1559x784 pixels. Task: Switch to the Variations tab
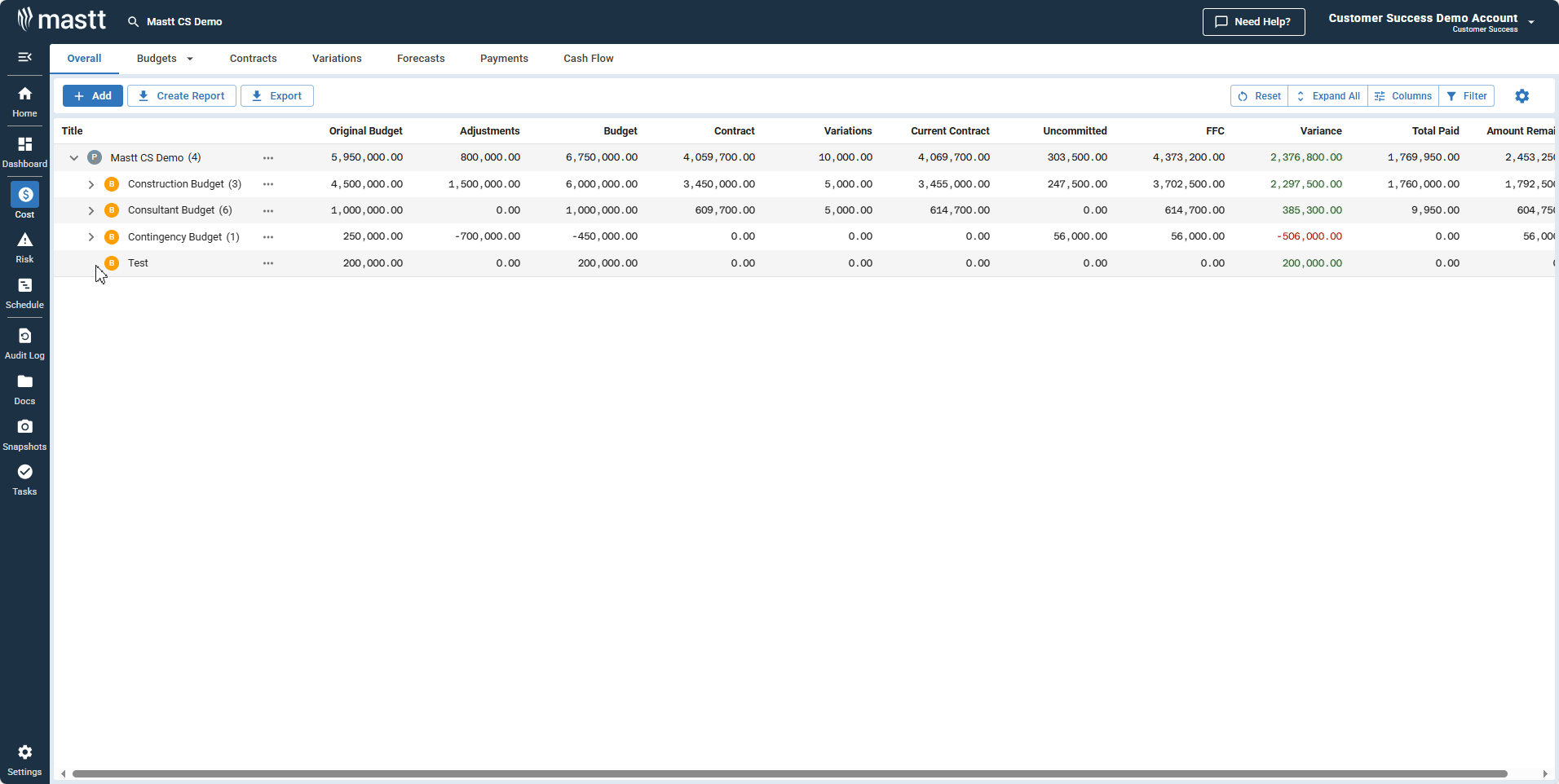tap(336, 58)
